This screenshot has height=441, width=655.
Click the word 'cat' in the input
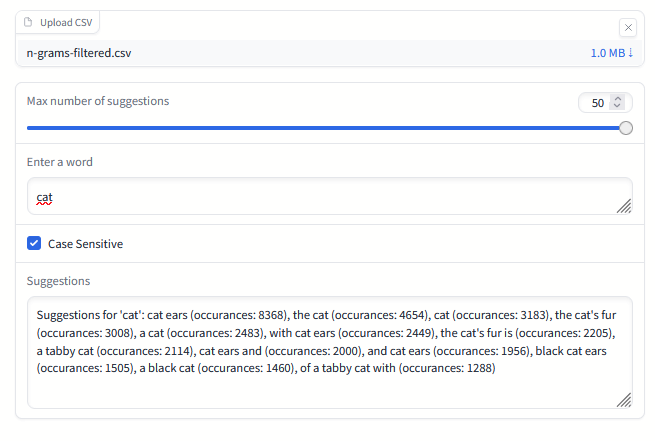44,198
